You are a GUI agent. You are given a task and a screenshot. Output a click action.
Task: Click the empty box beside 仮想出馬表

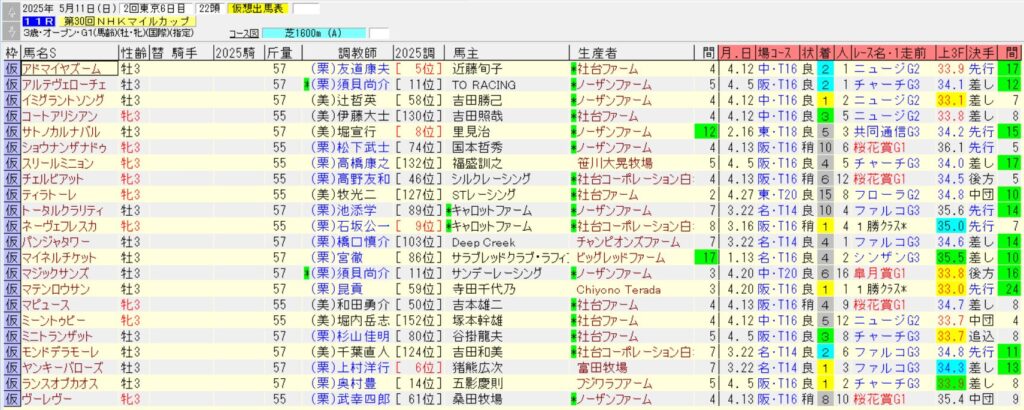point(306,8)
